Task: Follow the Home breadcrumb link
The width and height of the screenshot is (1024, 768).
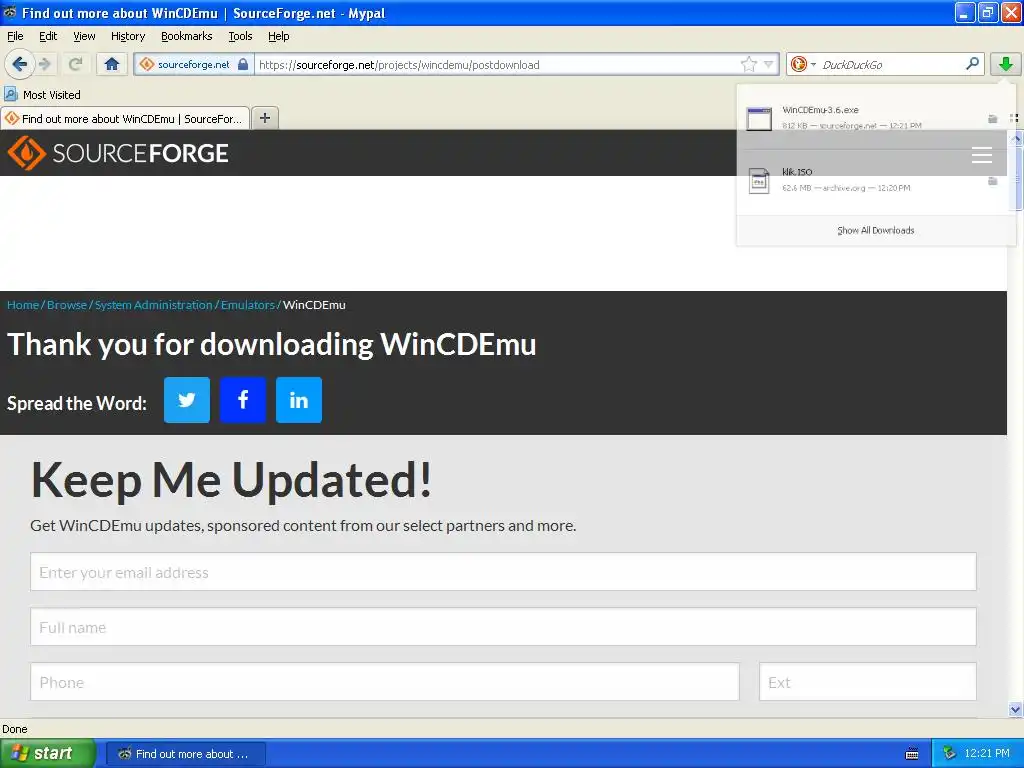Action: (23, 305)
